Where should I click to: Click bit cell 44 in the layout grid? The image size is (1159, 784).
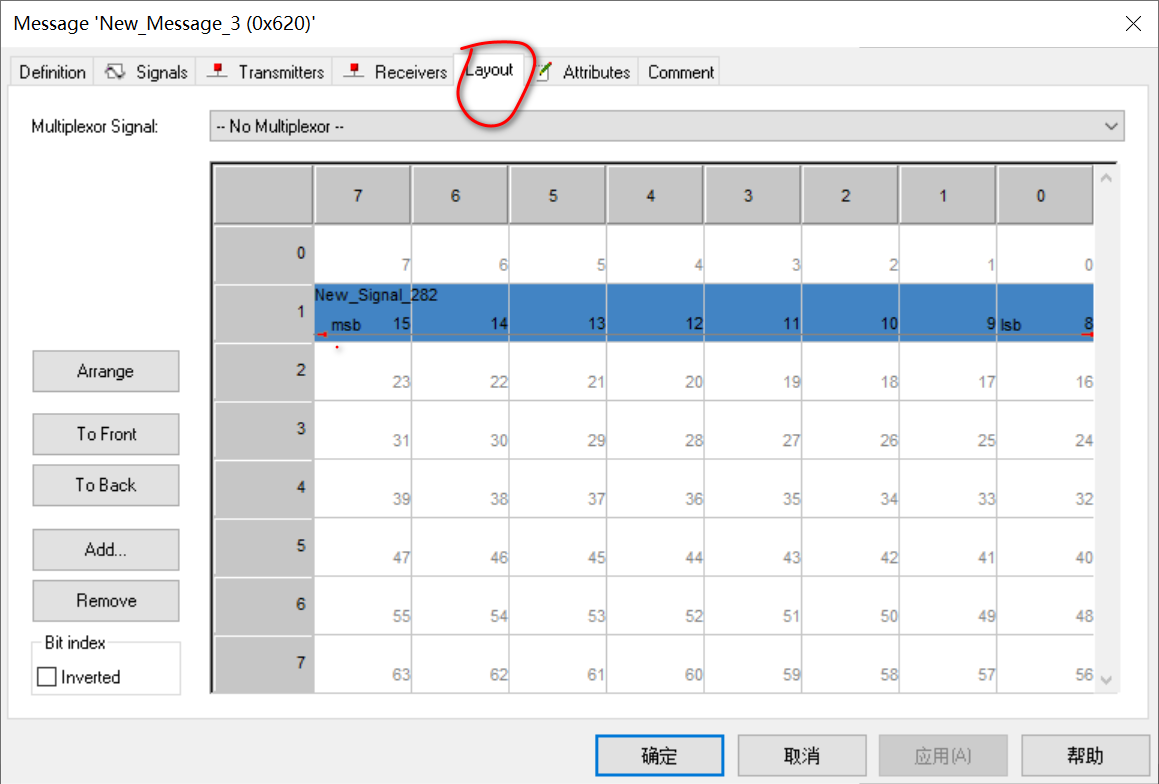[x=656, y=547]
